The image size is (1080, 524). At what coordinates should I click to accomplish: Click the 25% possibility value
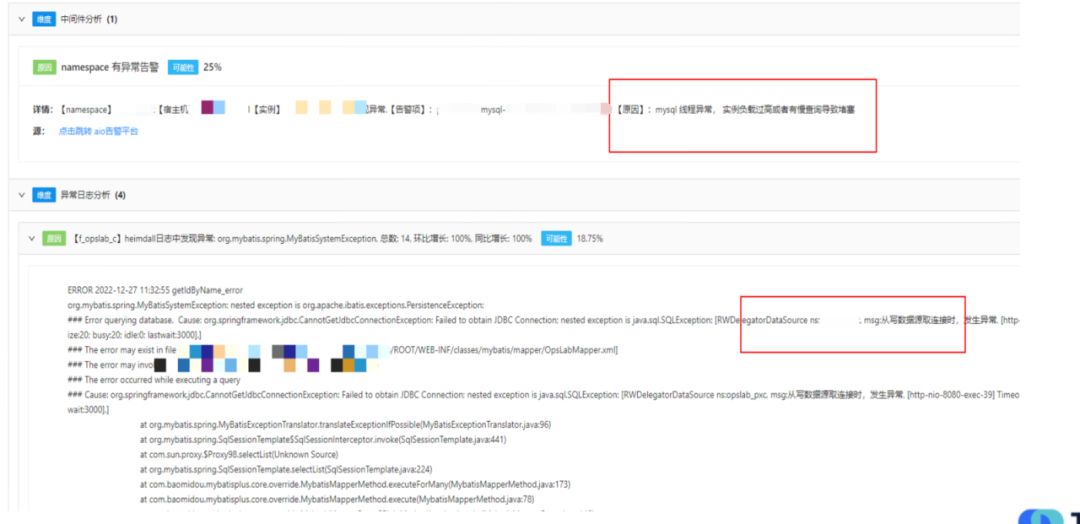coord(212,67)
